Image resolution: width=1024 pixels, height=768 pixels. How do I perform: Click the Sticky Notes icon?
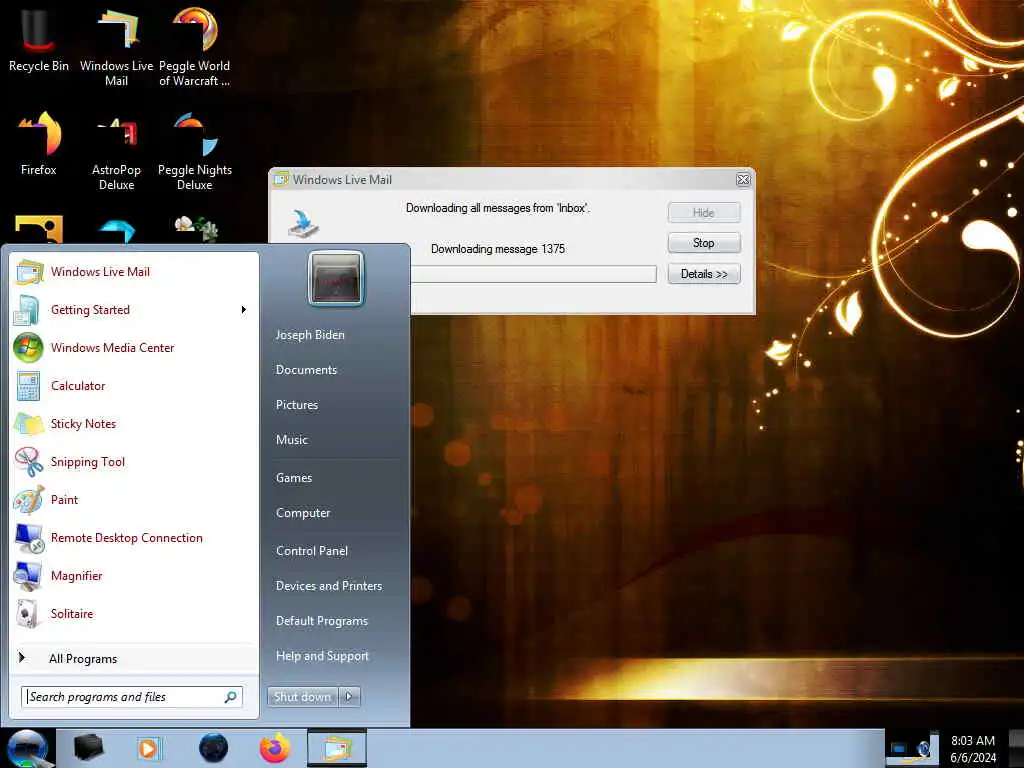[x=29, y=424]
